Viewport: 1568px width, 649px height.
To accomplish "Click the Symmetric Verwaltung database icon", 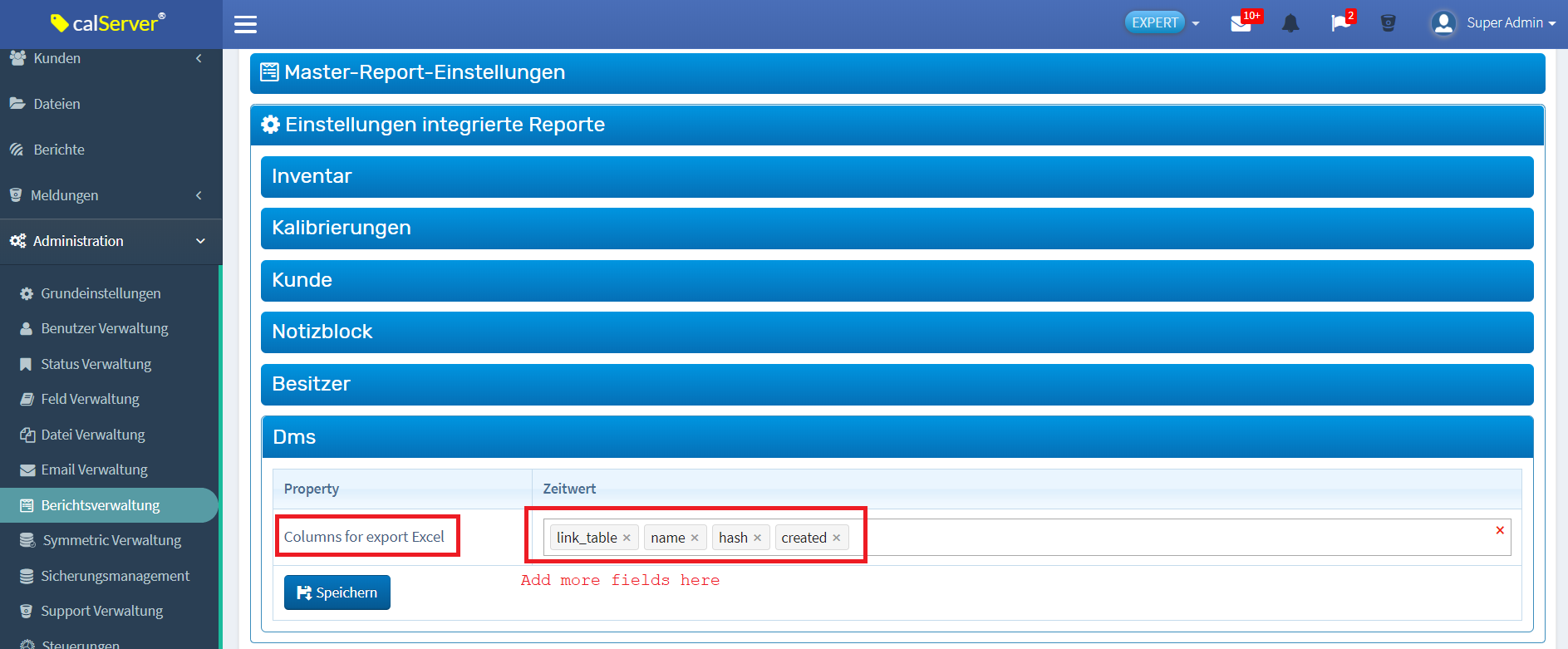I will click(27, 540).
